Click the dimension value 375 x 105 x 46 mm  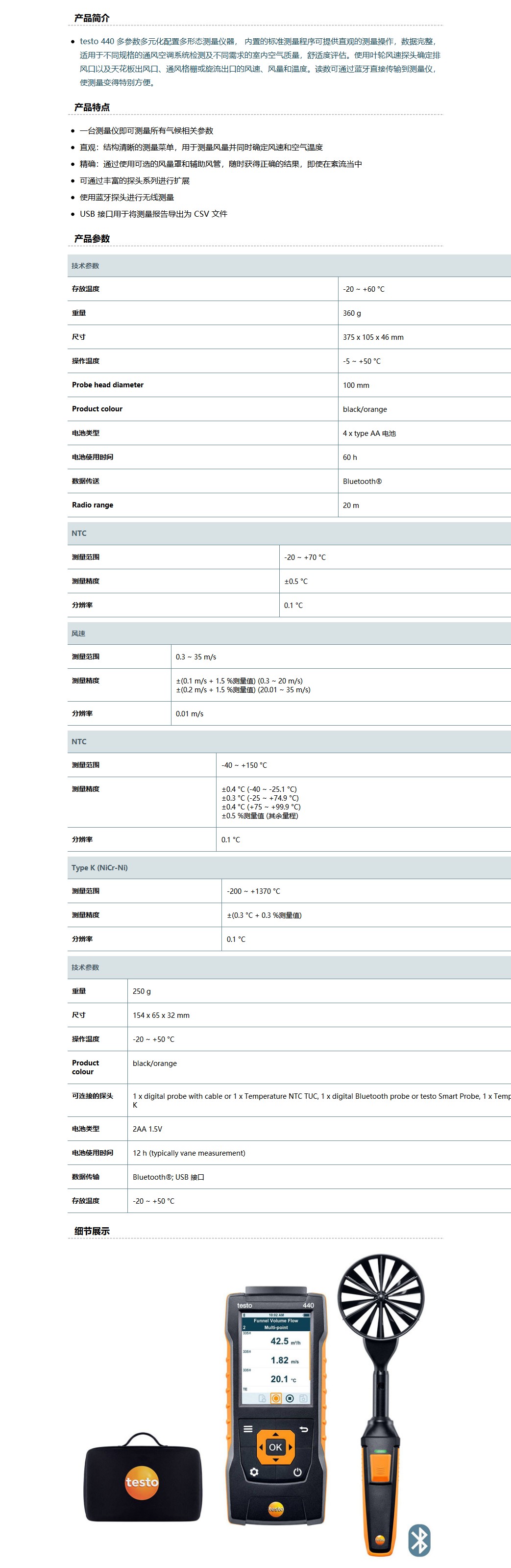pos(373,337)
